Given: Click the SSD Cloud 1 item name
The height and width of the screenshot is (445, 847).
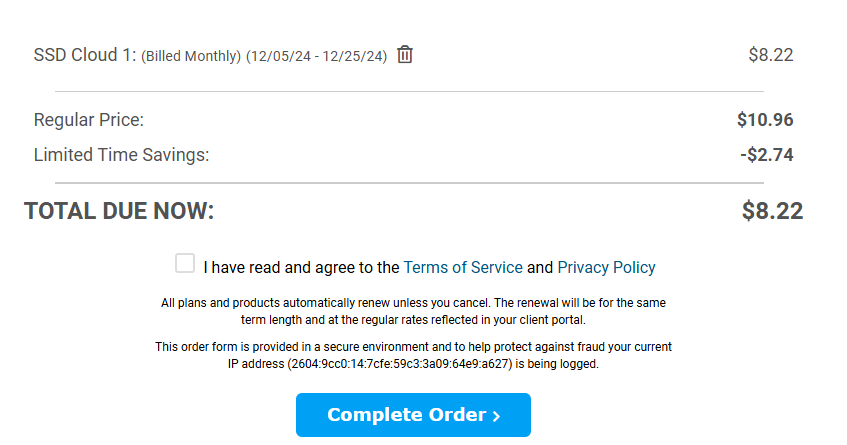Looking at the screenshot, I should pos(84,55).
